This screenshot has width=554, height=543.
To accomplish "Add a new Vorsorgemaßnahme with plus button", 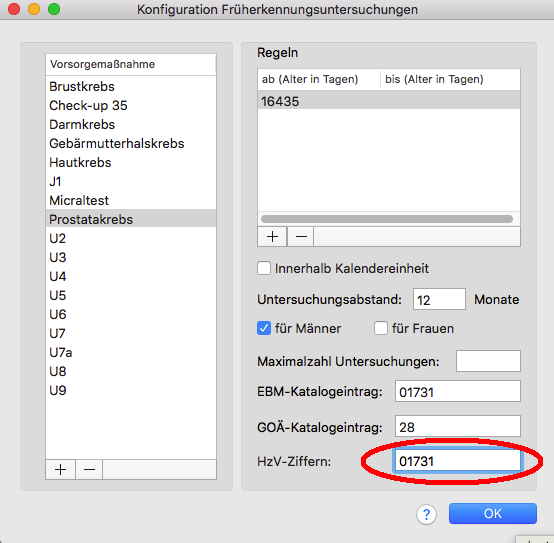I will click(60, 470).
